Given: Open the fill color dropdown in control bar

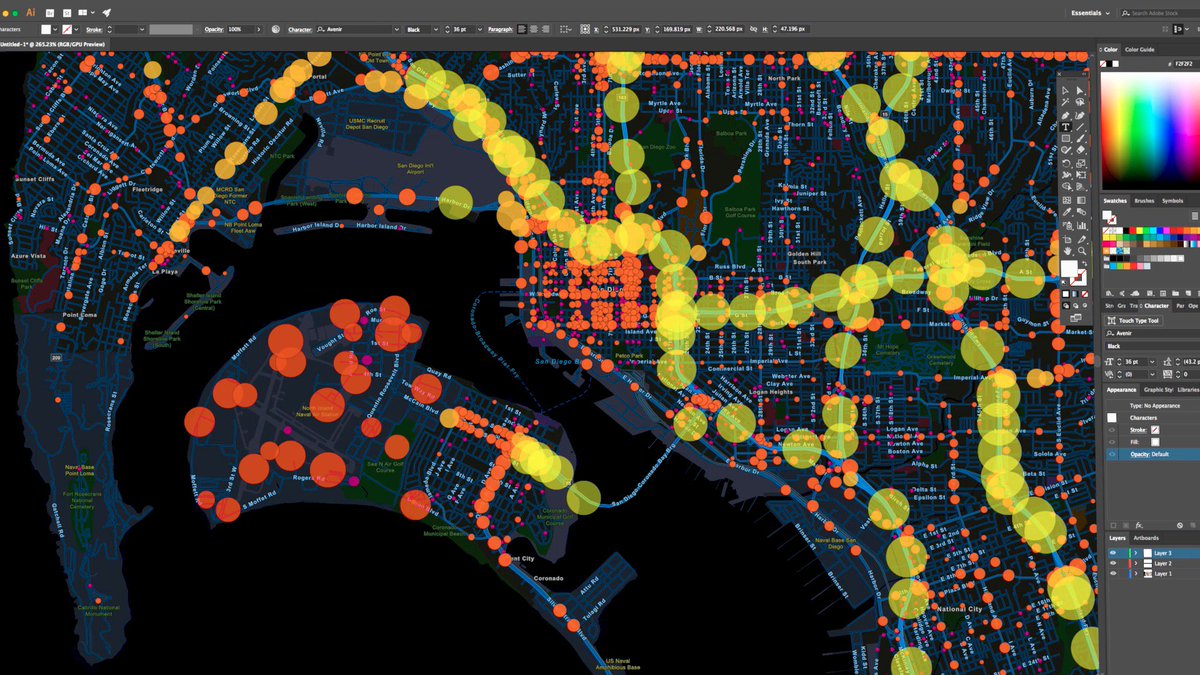Looking at the screenshot, I should pos(55,30).
